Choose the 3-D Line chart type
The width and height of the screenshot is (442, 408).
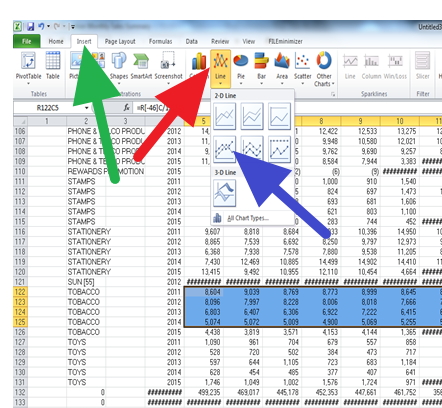pos(225,193)
